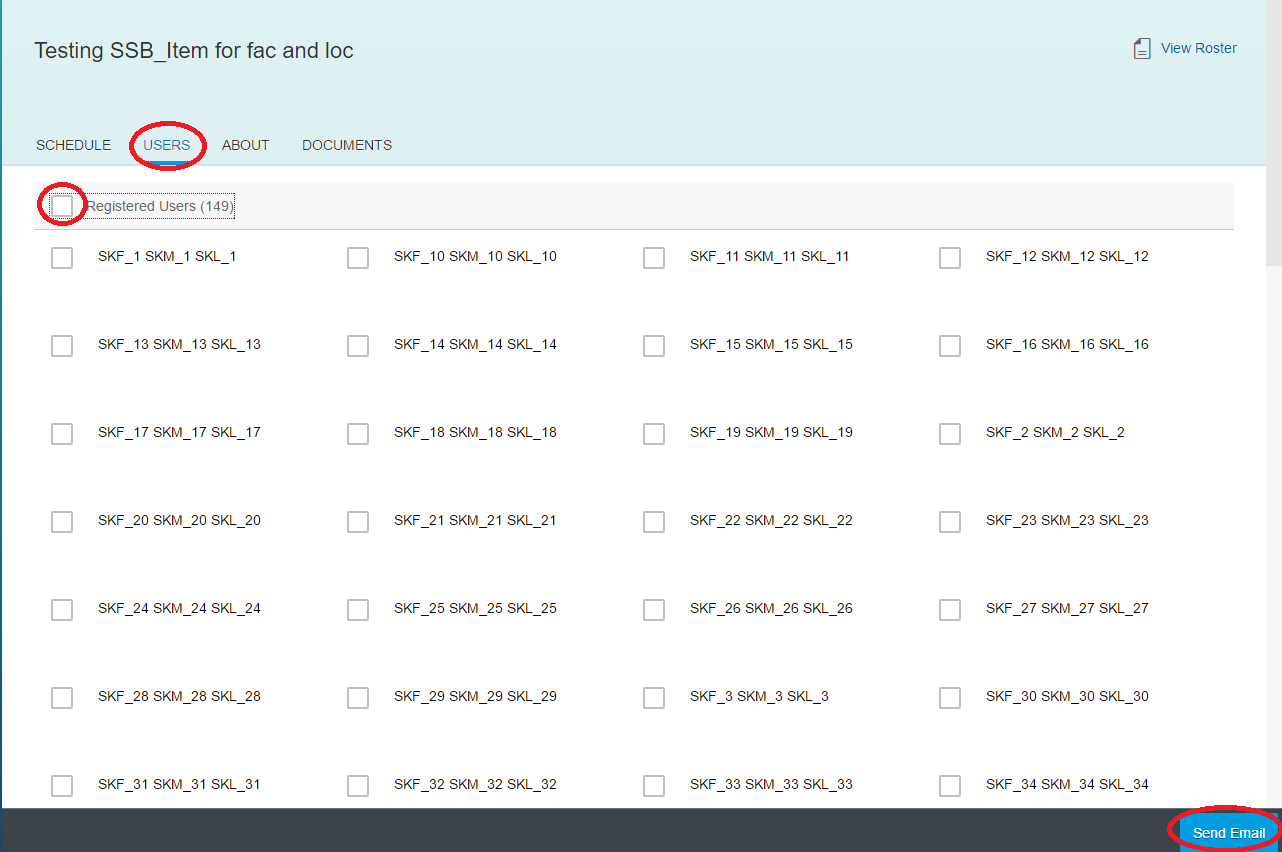The width and height of the screenshot is (1282, 852).
Task: Select the SKF_26 SKM_26 SKL_26 checkbox
Action: coord(654,610)
